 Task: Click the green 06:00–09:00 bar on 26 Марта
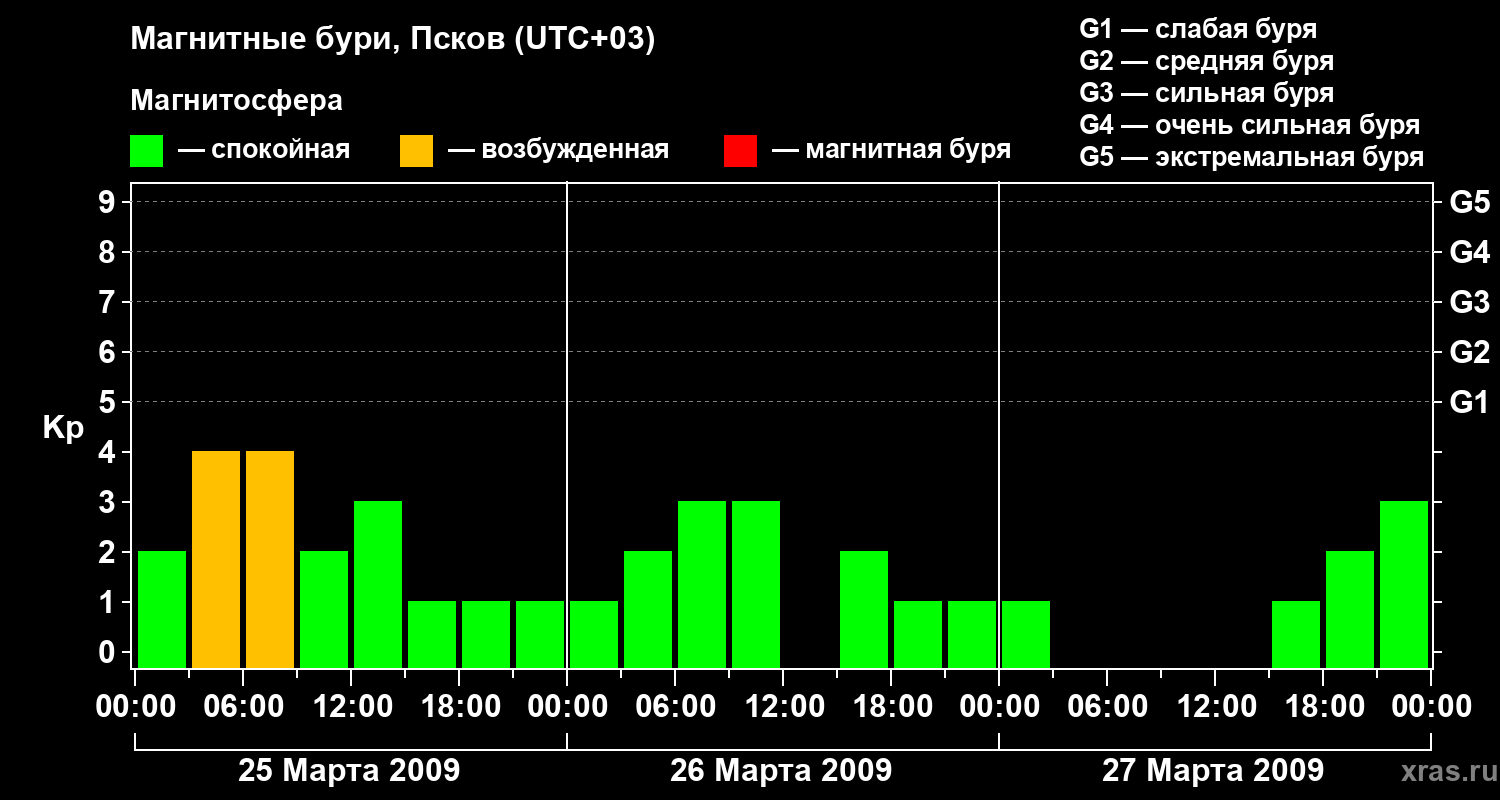[x=702, y=584]
